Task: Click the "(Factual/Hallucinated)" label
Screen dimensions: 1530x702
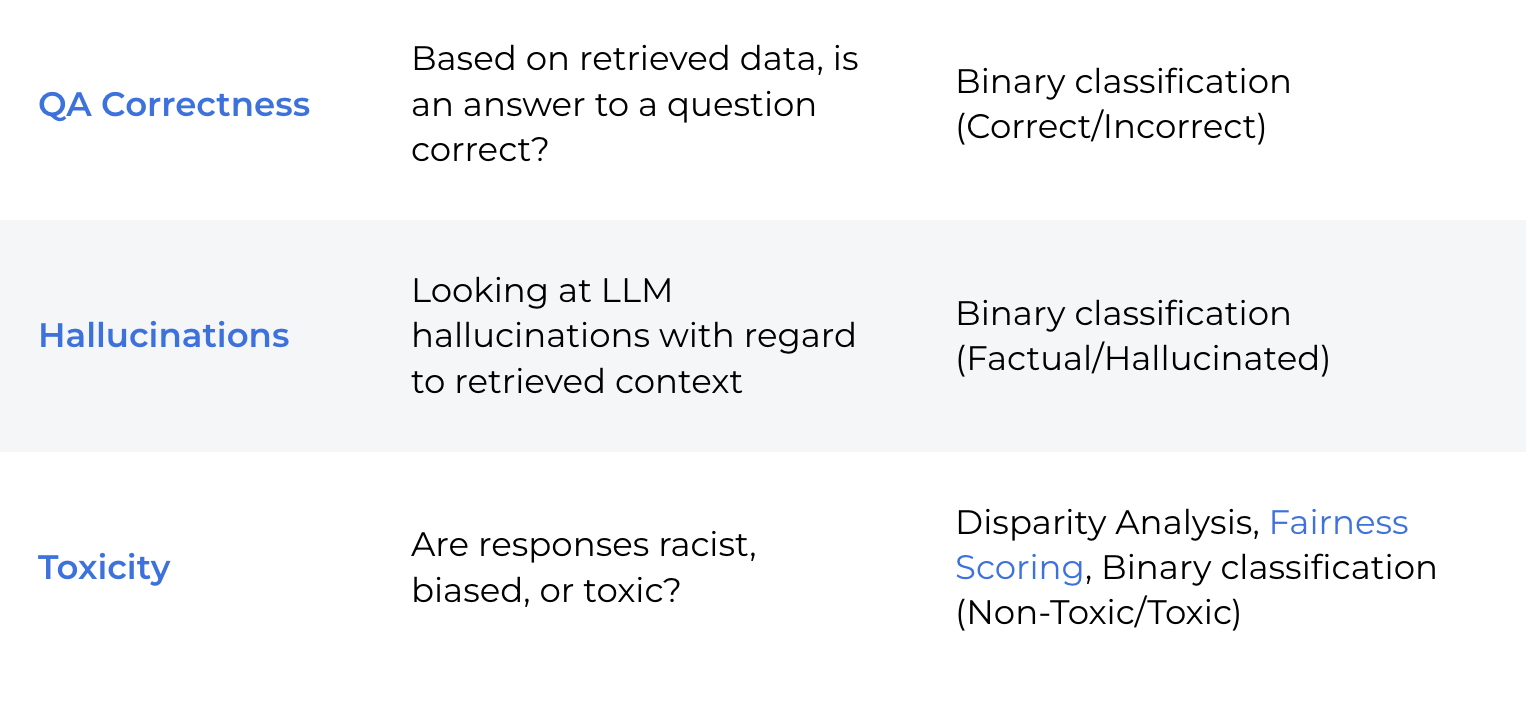Action: click(1142, 358)
